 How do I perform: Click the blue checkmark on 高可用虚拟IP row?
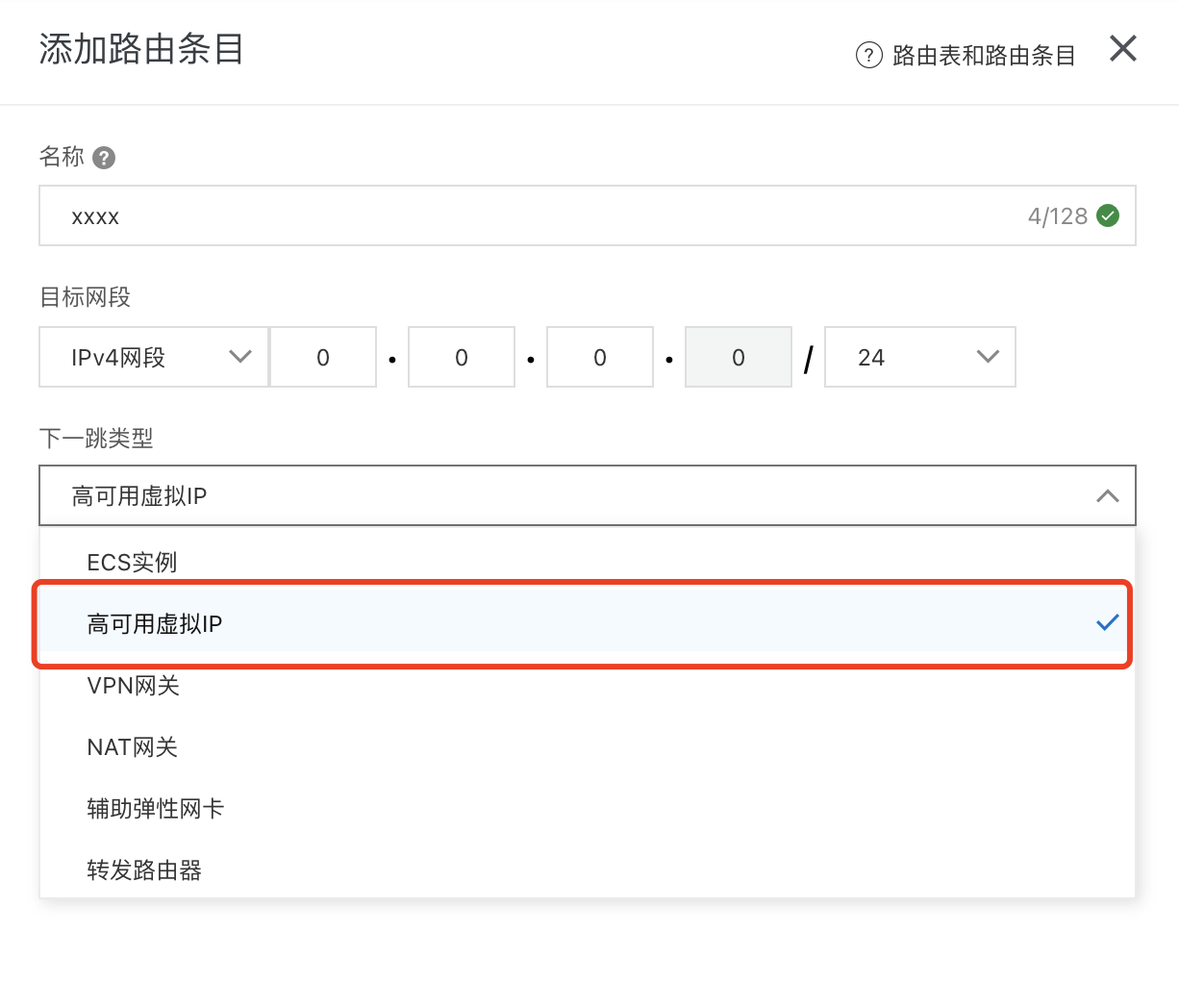(x=1108, y=622)
